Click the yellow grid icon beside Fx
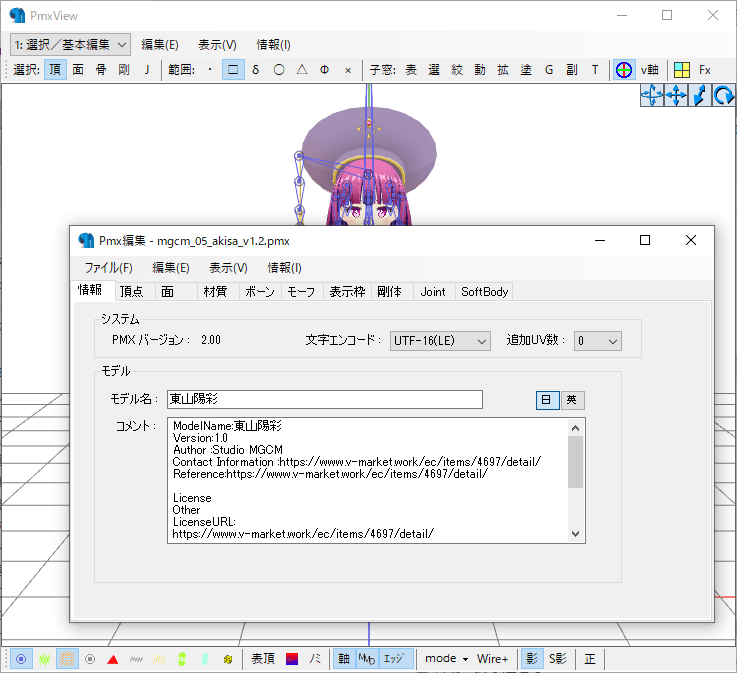 [x=681, y=70]
